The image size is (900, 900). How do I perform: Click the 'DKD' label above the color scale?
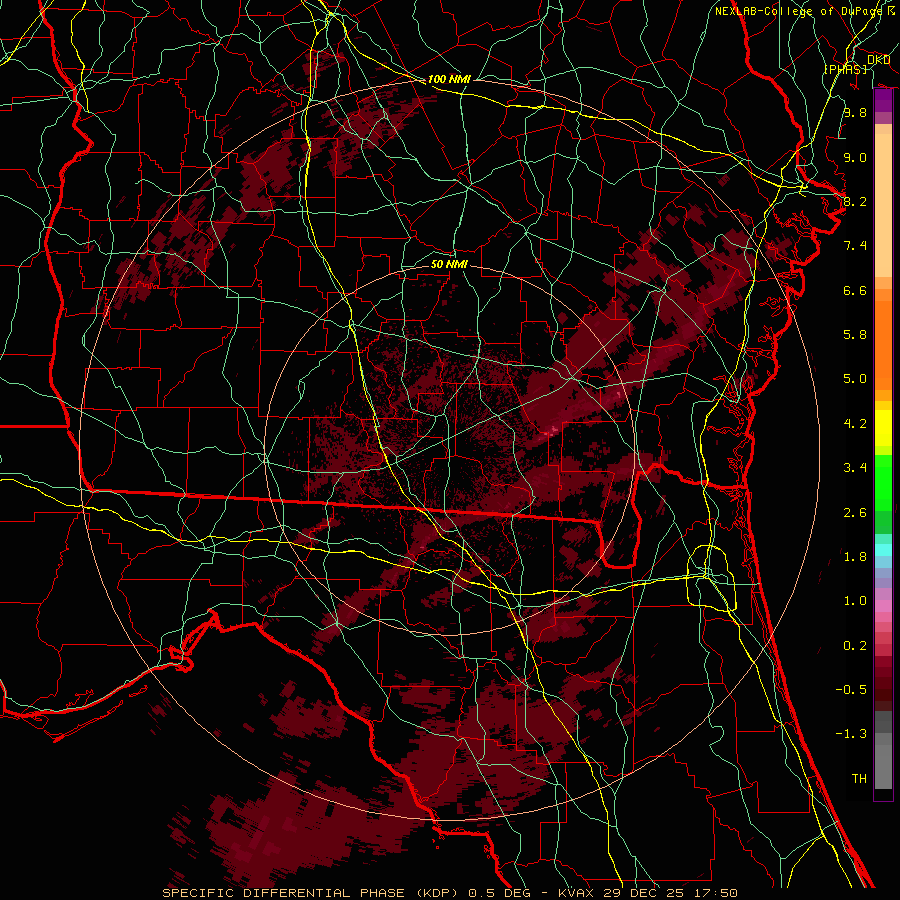(x=878, y=60)
